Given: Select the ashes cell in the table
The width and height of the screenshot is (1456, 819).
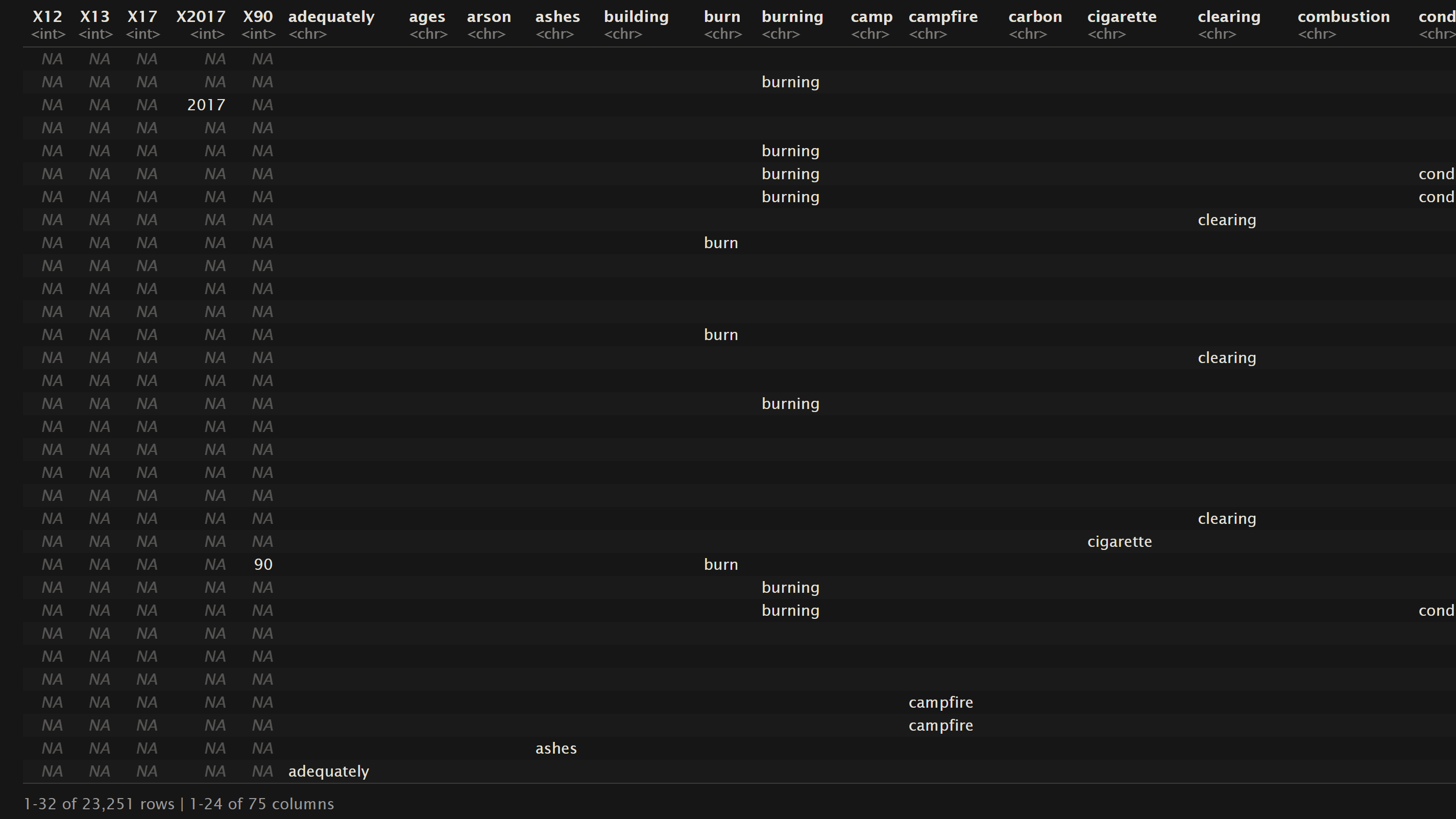Looking at the screenshot, I should (x=555, y=749).
